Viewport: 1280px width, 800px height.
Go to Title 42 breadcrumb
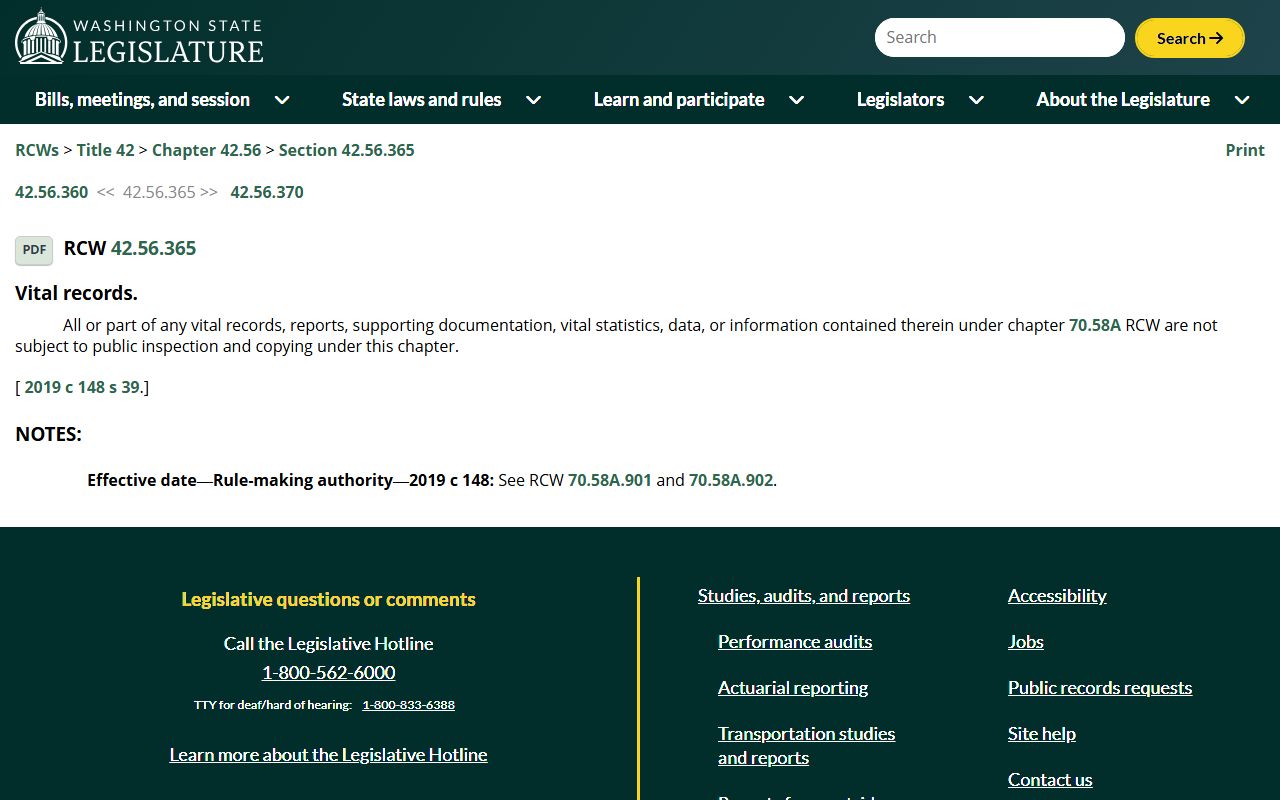point(105,150)
